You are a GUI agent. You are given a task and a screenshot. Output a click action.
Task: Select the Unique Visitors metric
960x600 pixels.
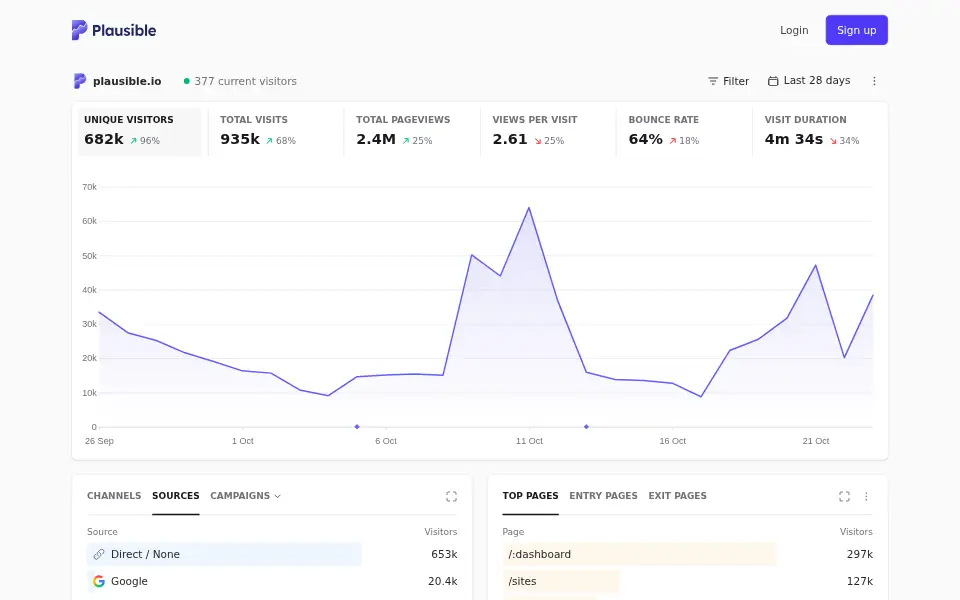click(140, 132)
